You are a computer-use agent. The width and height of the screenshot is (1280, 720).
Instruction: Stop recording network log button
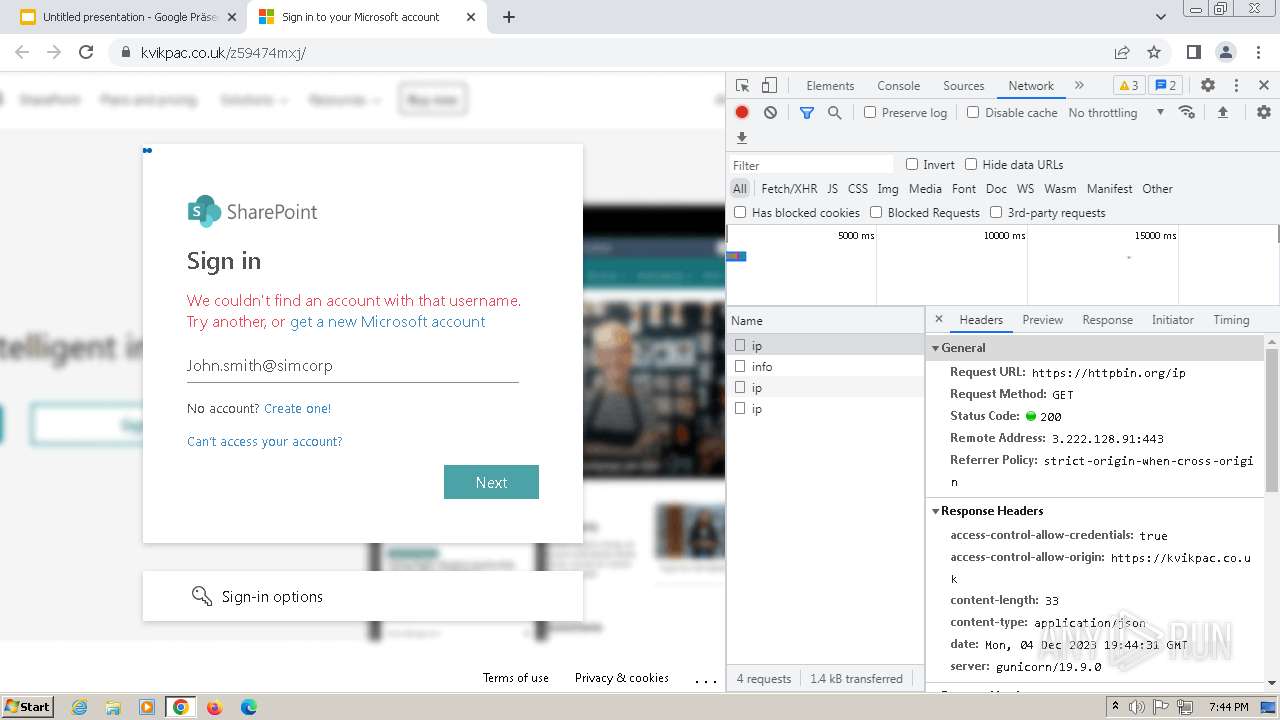[x=742, y=113]
